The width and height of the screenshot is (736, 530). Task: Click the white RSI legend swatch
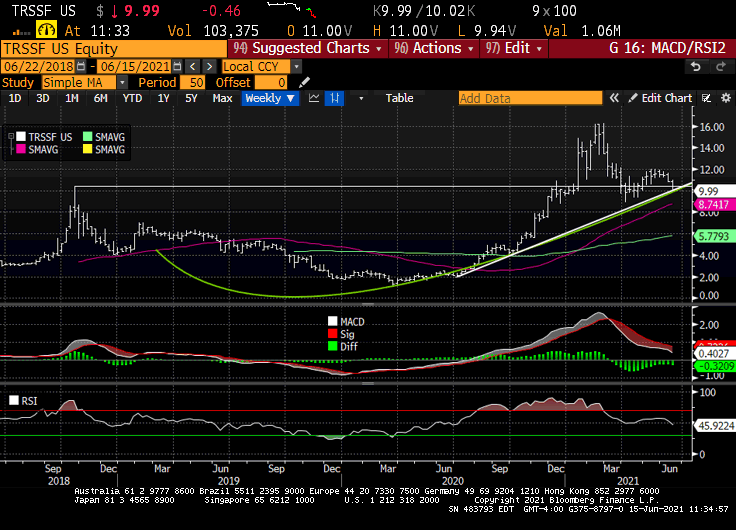coord(14,400)
